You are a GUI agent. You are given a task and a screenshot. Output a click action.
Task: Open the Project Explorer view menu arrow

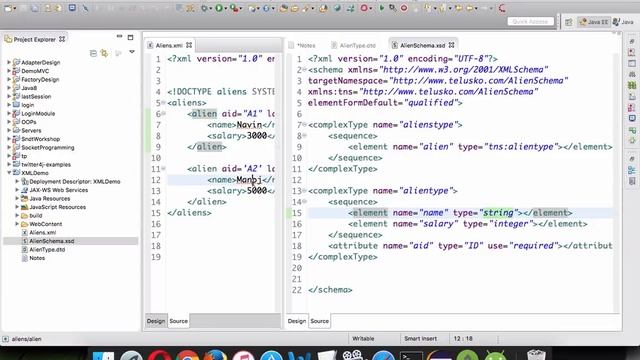point(132,52)
